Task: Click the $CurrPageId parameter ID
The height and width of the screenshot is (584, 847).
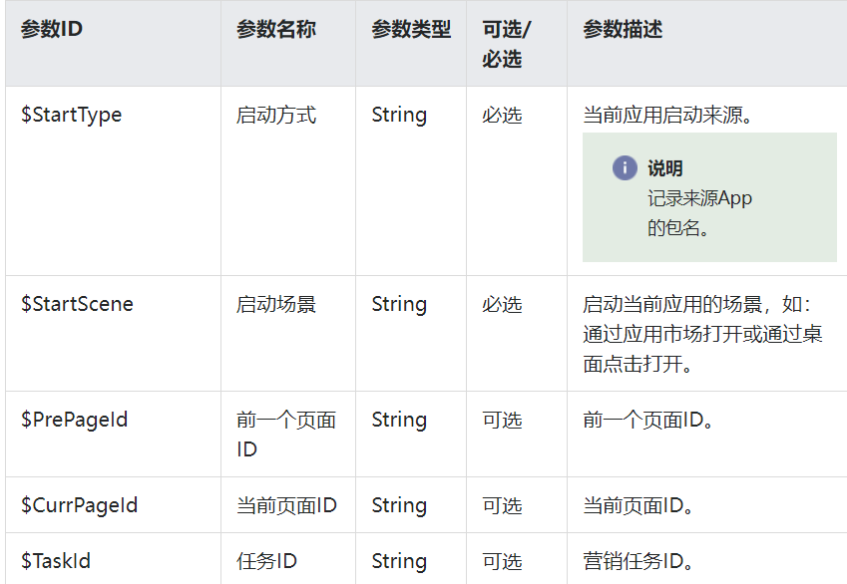Action: click(79, 505)
